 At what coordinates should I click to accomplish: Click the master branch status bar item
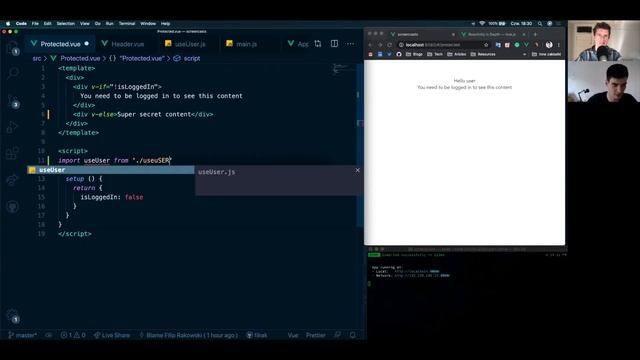[x=22, y=335]
